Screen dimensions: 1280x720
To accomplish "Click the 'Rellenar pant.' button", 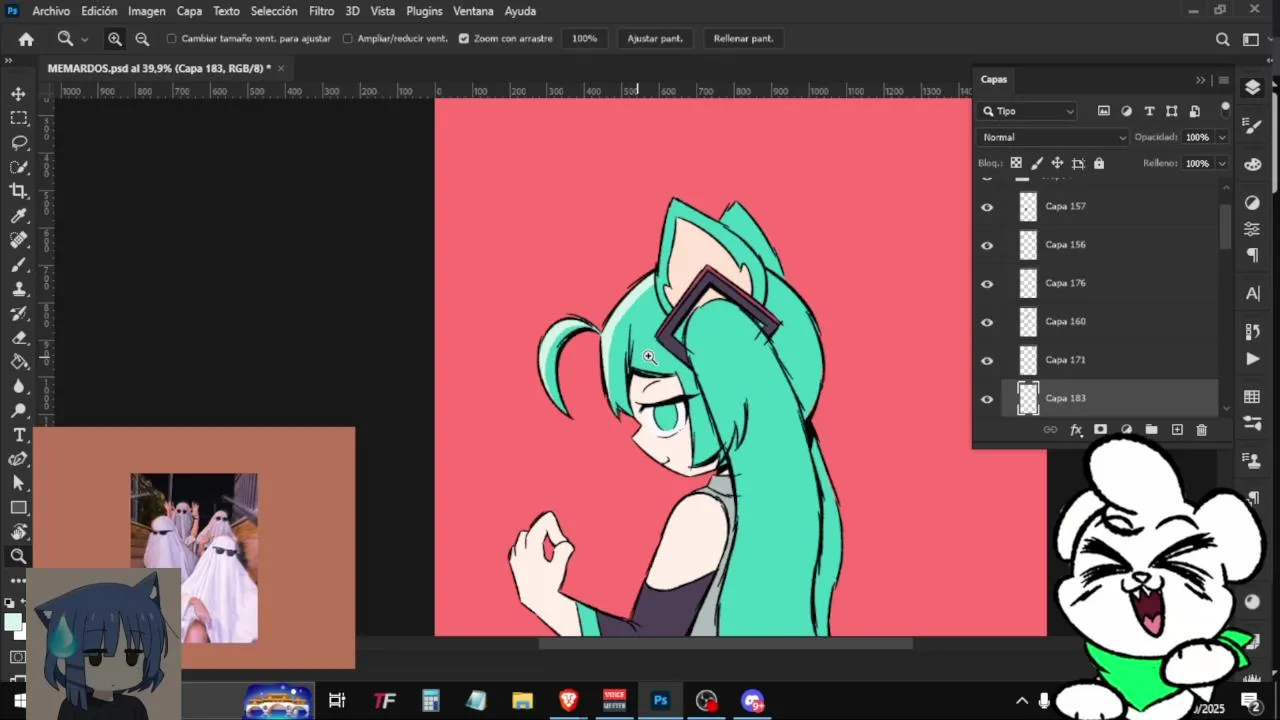I will (743, 39).
